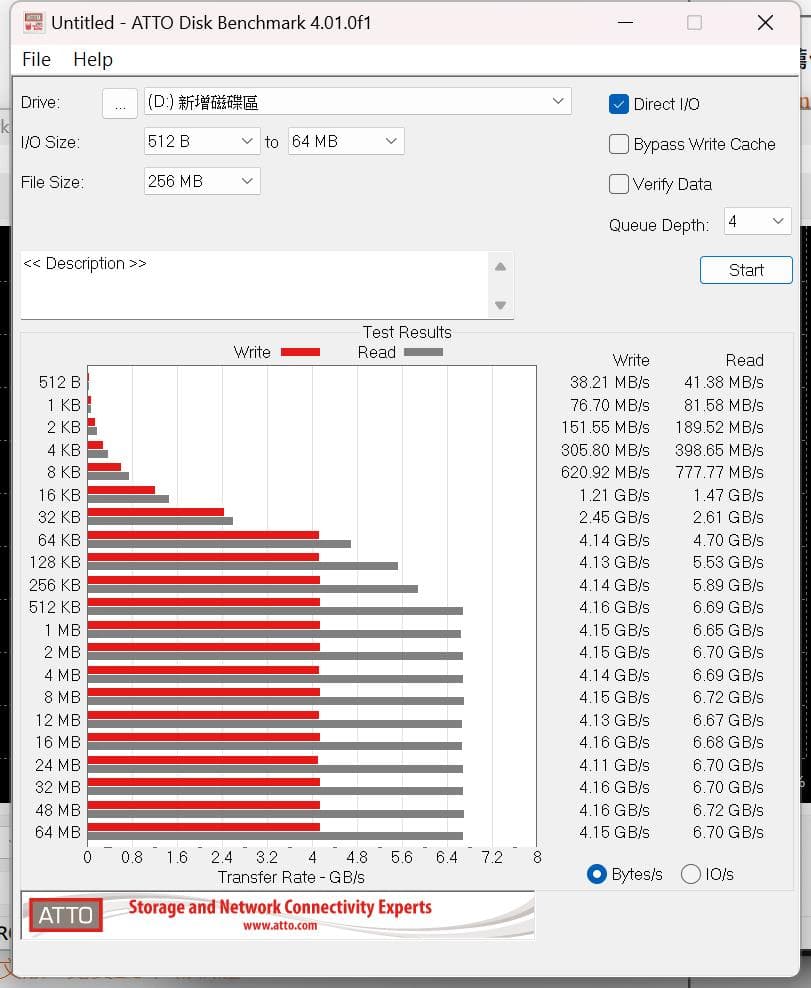Image resolution: width=811 pixels, height=988 pixels.
Task: Expand the 64 MB maximum I/O size dropdown
Action: point(346,141)
